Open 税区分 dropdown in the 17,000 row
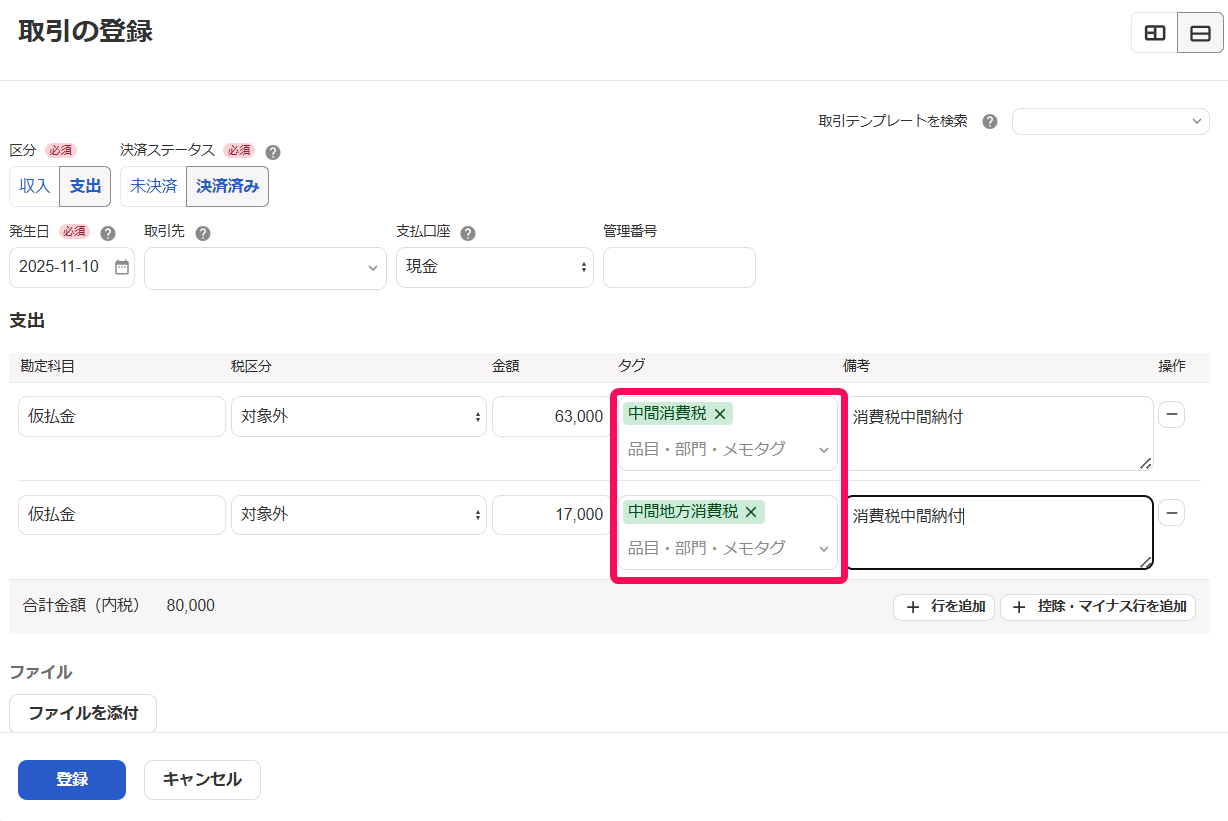 [359, 514]
